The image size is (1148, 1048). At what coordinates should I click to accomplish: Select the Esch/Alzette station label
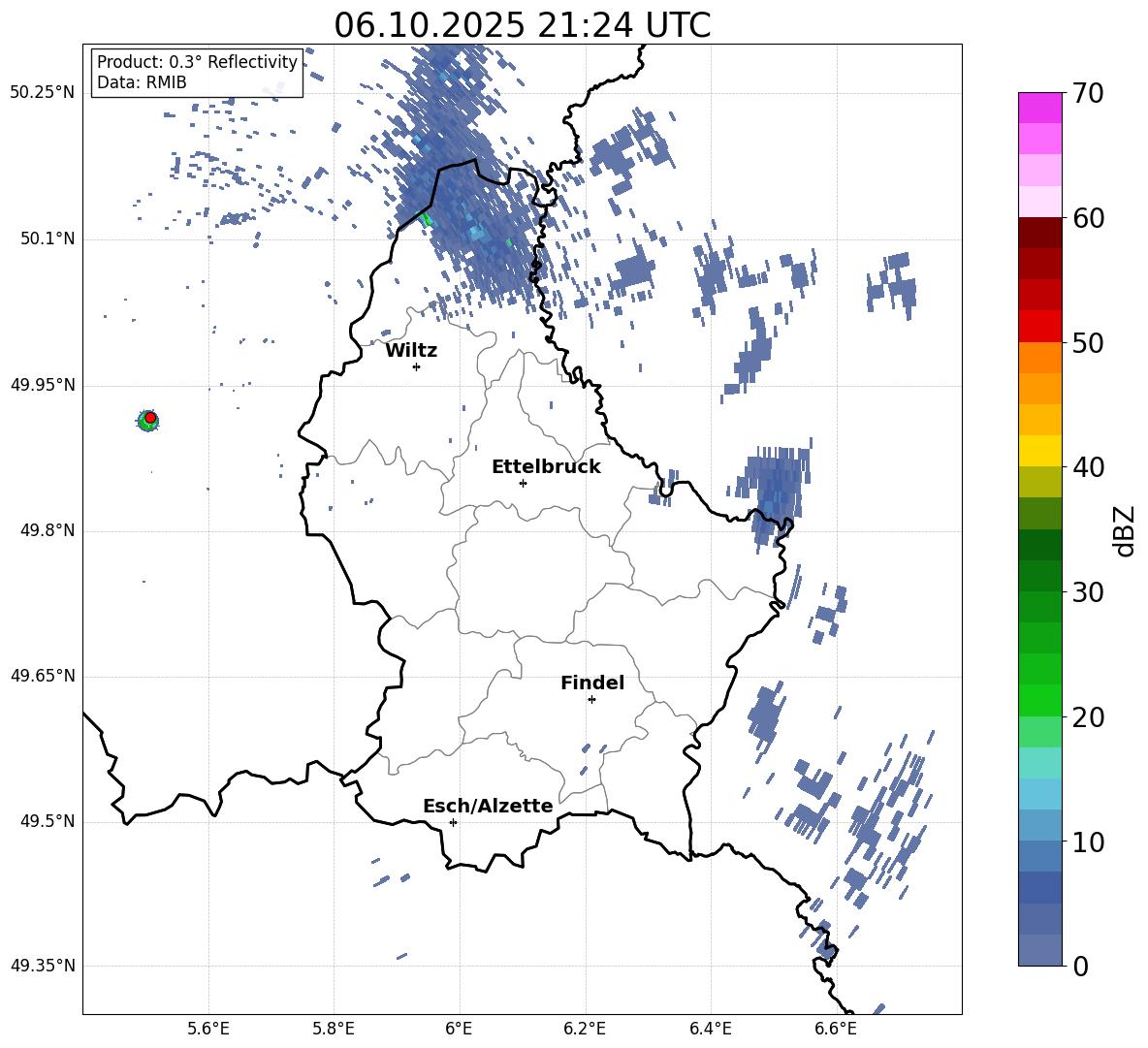488,806
